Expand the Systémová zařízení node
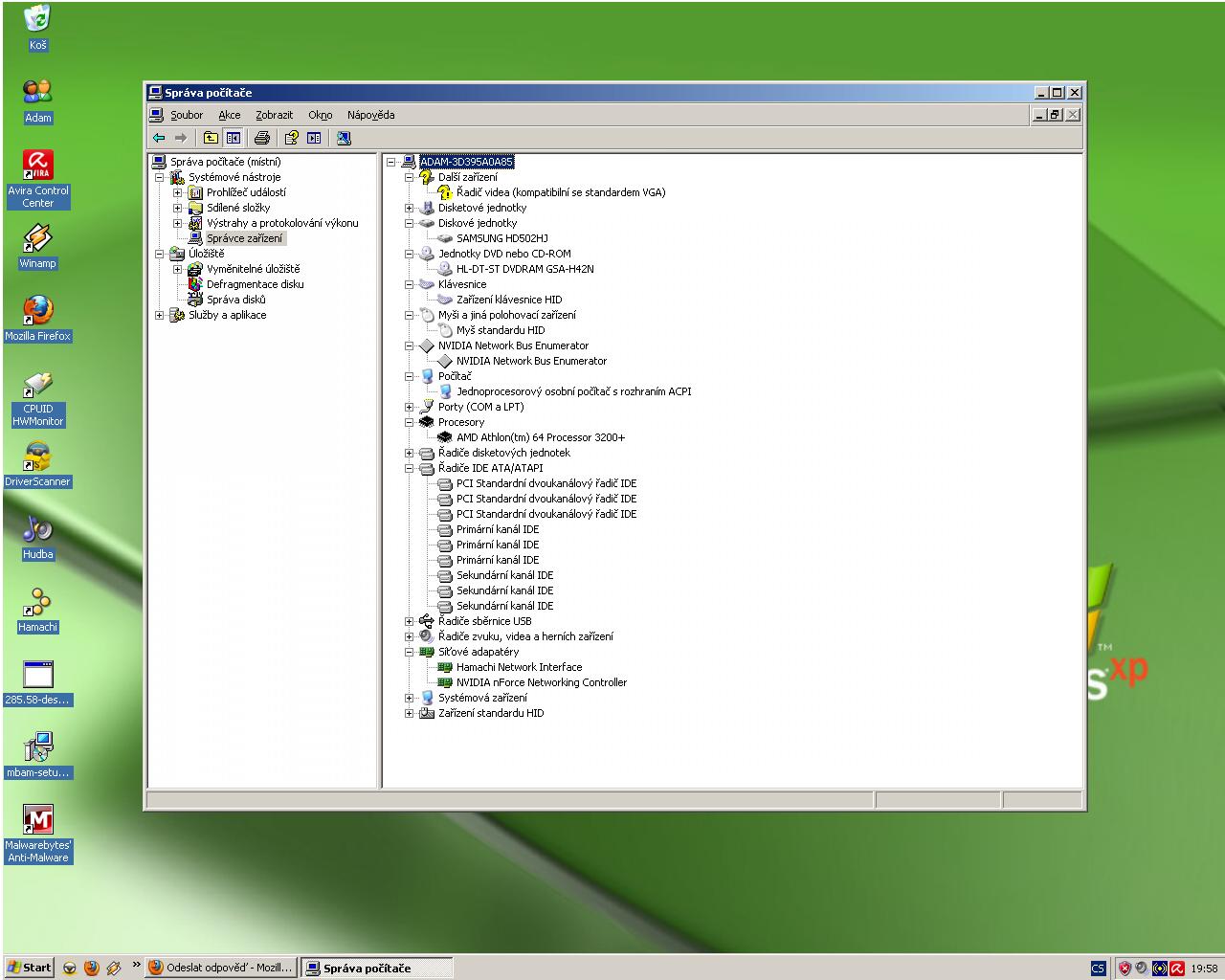 point(410,698)
